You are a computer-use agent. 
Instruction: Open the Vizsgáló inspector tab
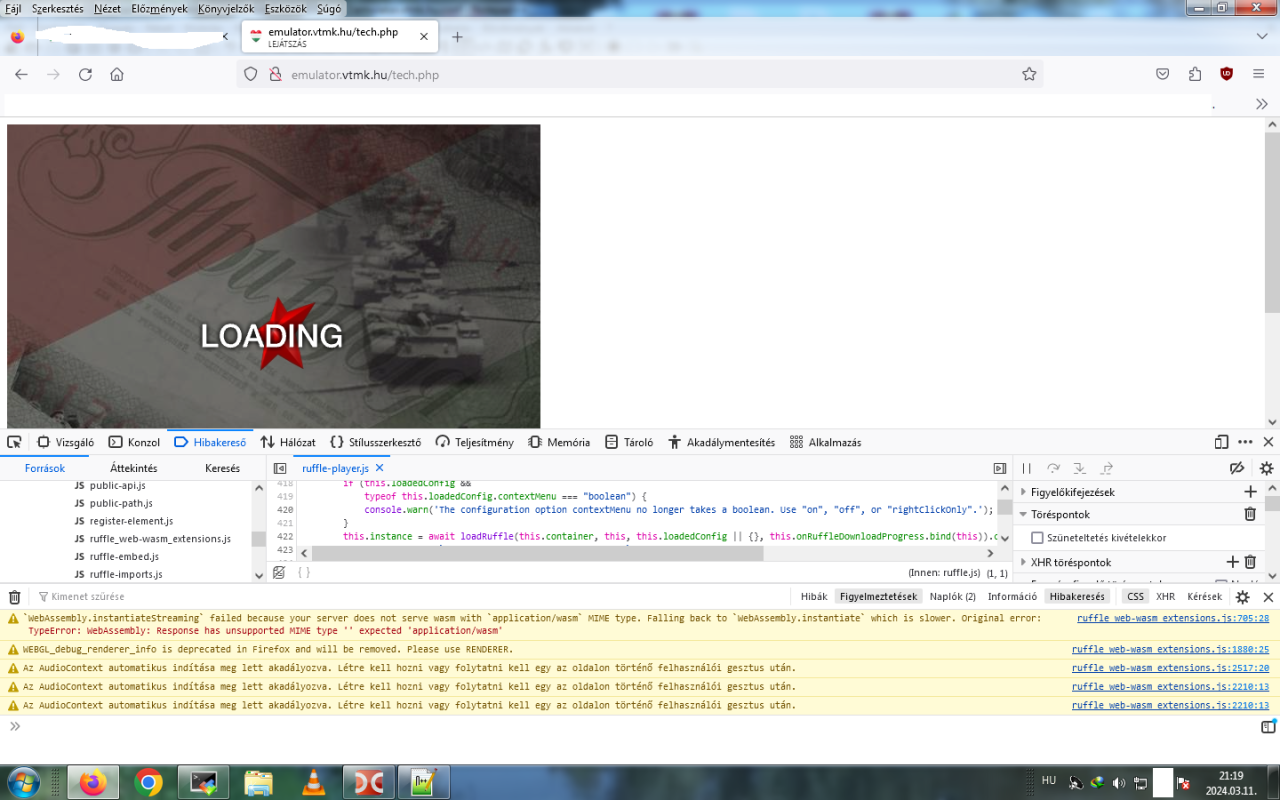pos(66,442)
